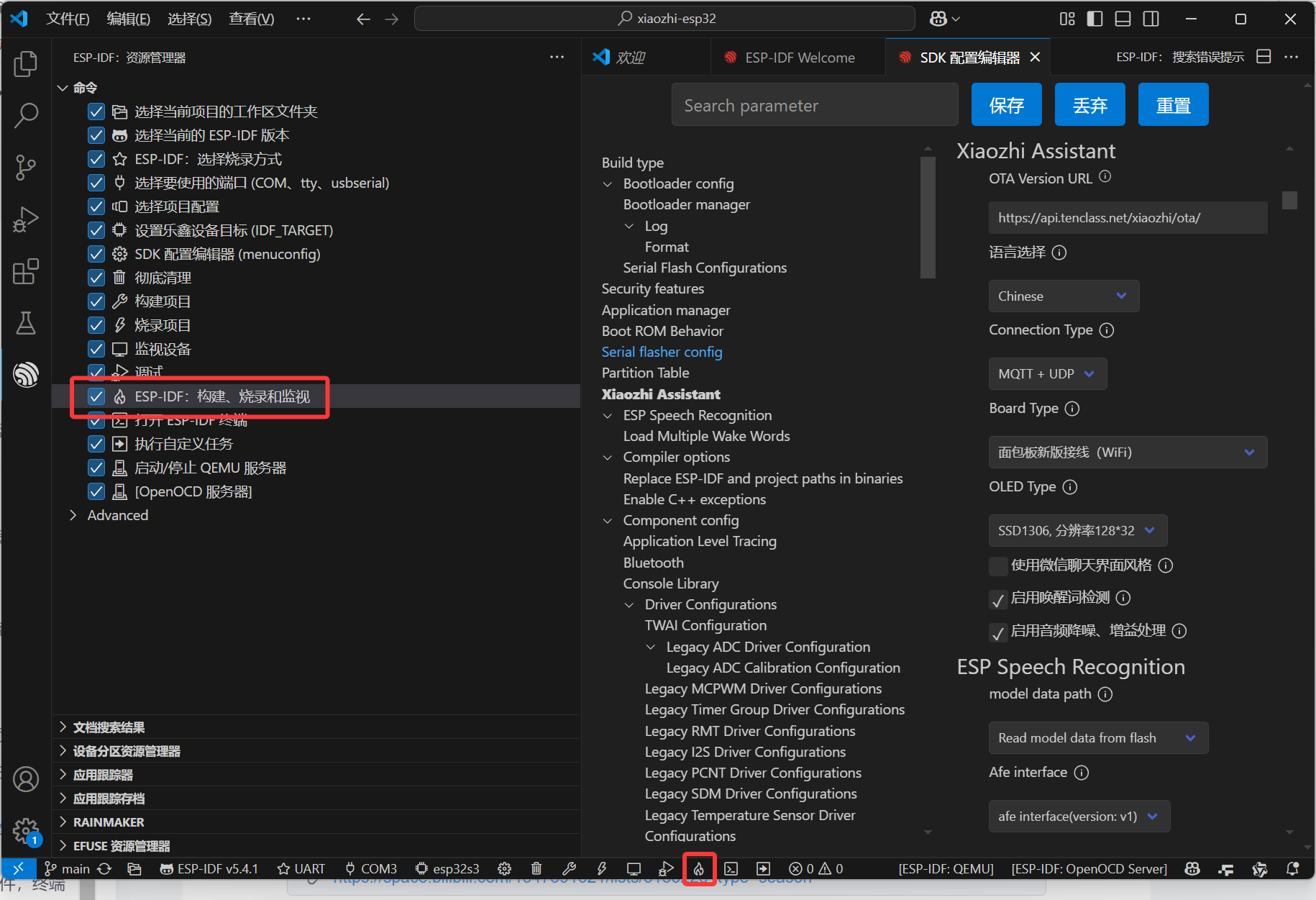Click the flame build-flash-monitor status bar icon

[x=698, y=868]
